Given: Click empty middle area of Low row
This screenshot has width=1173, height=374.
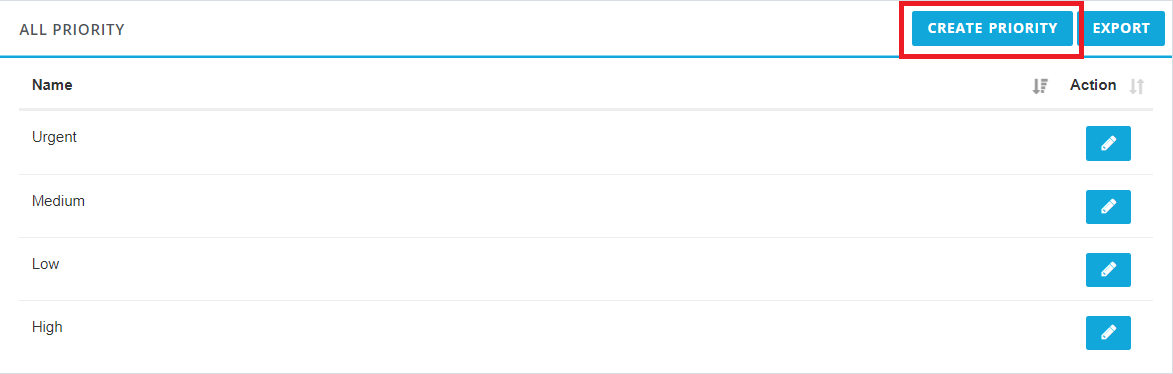Looking at the screenshot, I should [x=569, y=270].
